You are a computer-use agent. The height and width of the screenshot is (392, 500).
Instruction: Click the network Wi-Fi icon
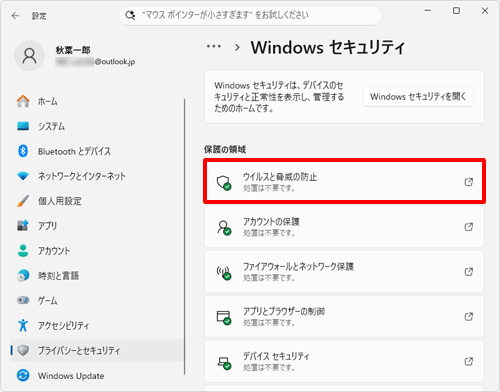pos(23,176)
